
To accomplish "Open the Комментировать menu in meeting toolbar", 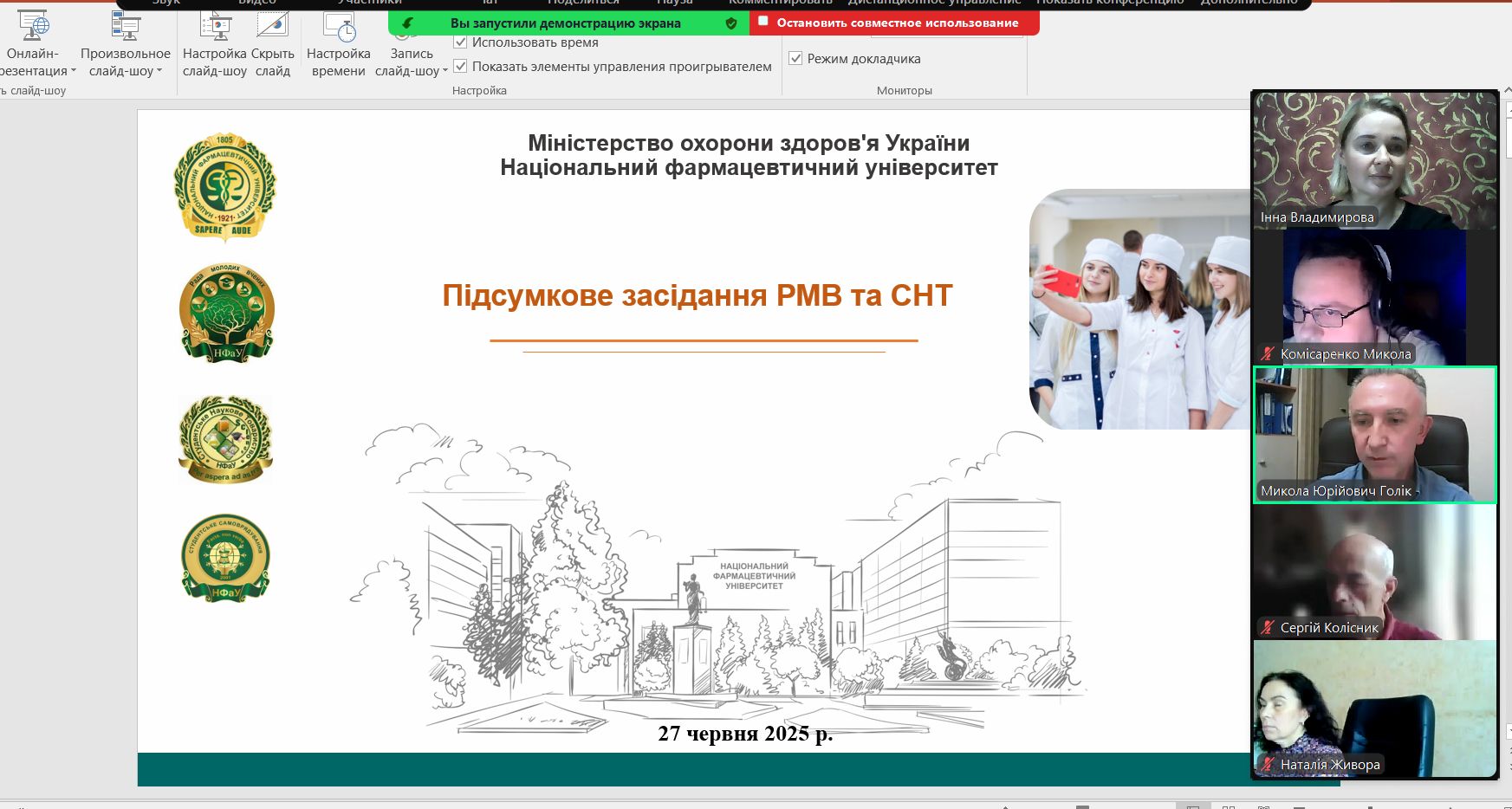I will click(x=780, y=3).
